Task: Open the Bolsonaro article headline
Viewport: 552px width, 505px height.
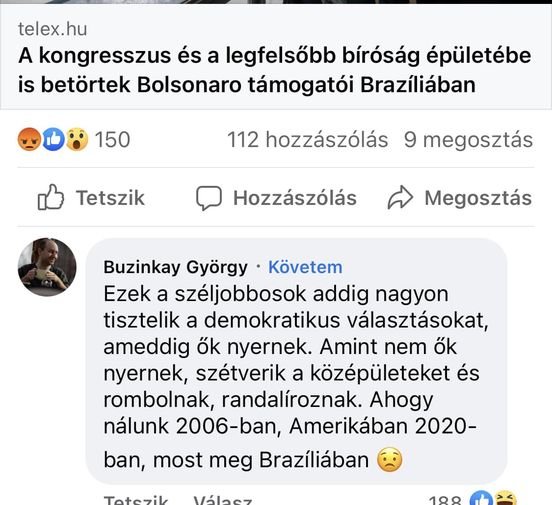Action: 274,70
